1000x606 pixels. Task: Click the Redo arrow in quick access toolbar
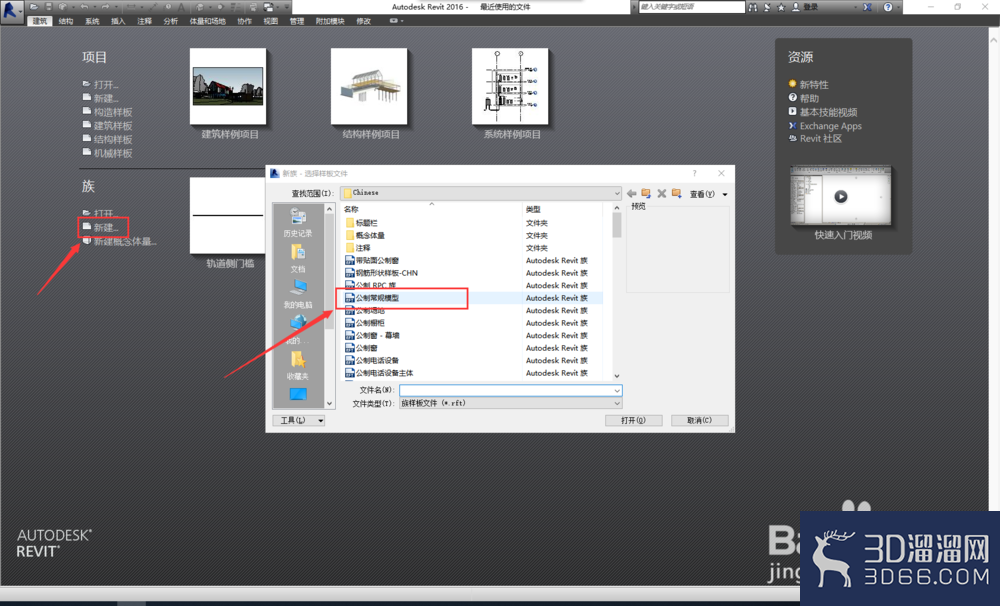pyautogui.click(x=106, y=7)
